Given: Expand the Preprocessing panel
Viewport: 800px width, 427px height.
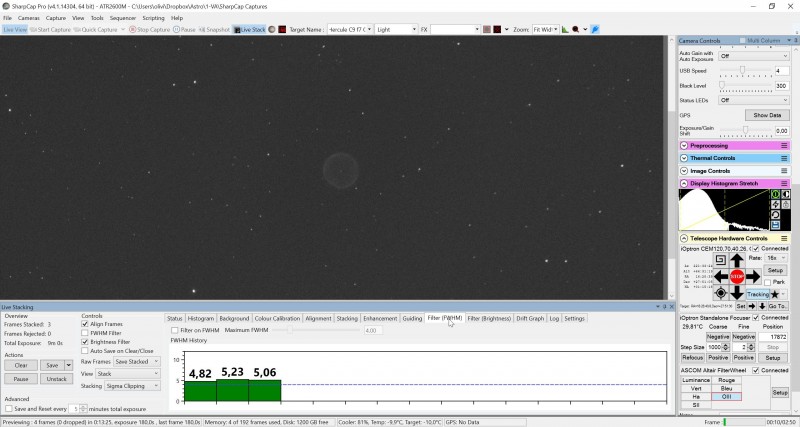Looking at the screenshot, I should click(684, 146).
